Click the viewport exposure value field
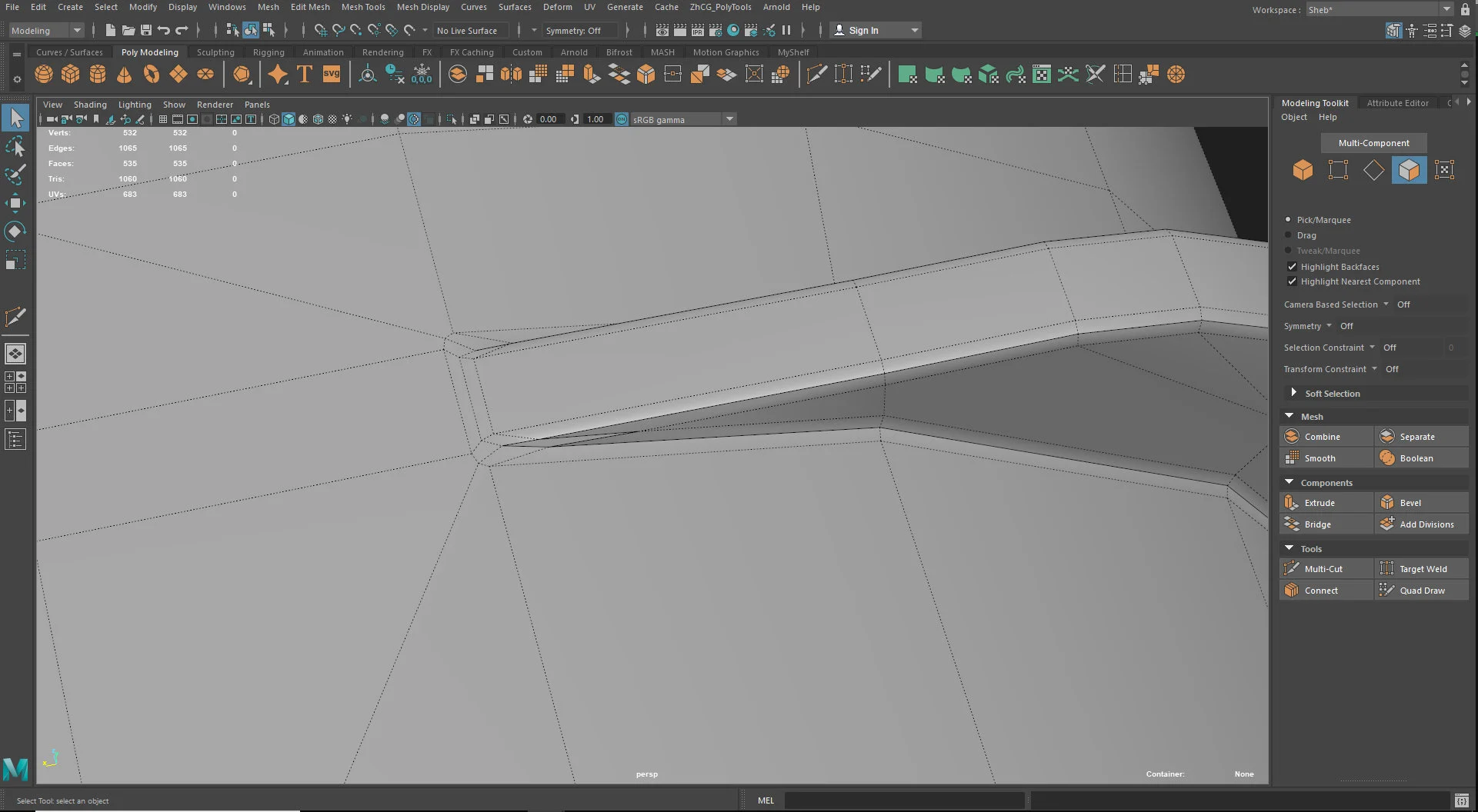 coord(550,119)
